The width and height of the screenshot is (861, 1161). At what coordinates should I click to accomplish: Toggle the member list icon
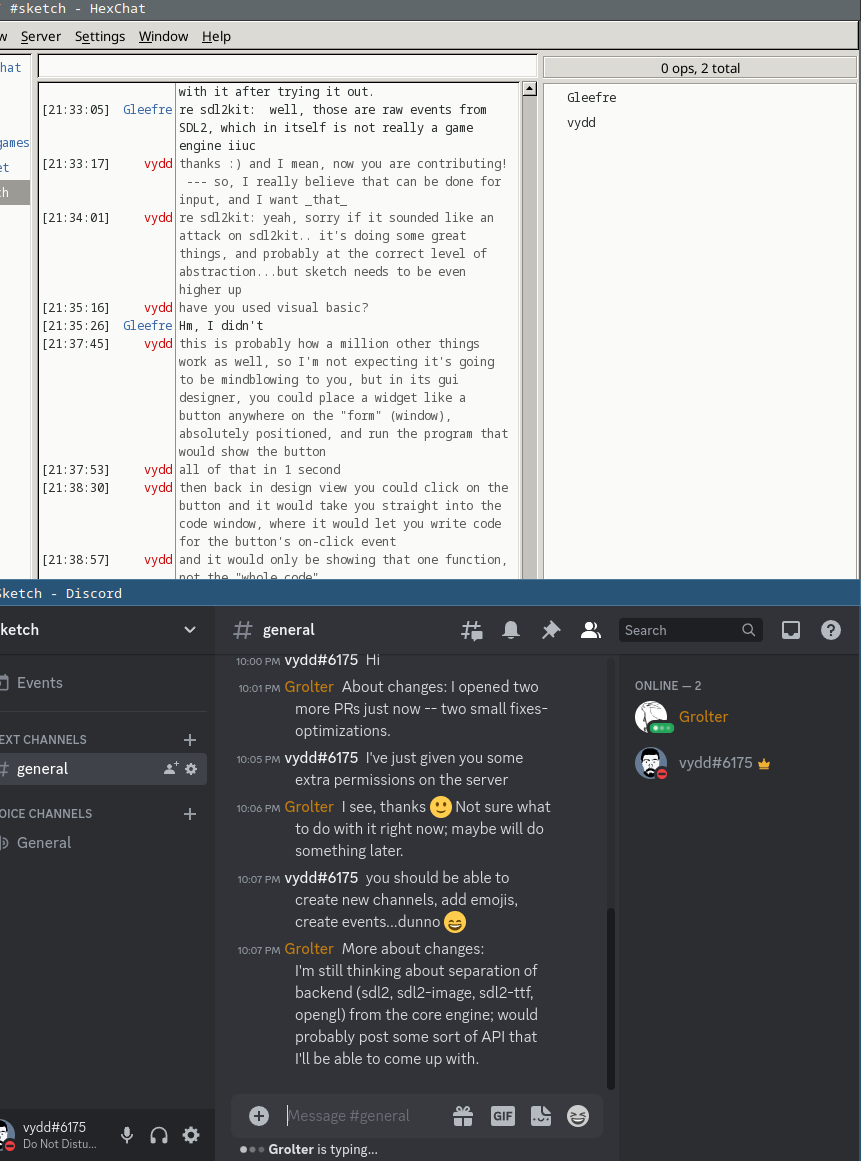coord(591,630)
